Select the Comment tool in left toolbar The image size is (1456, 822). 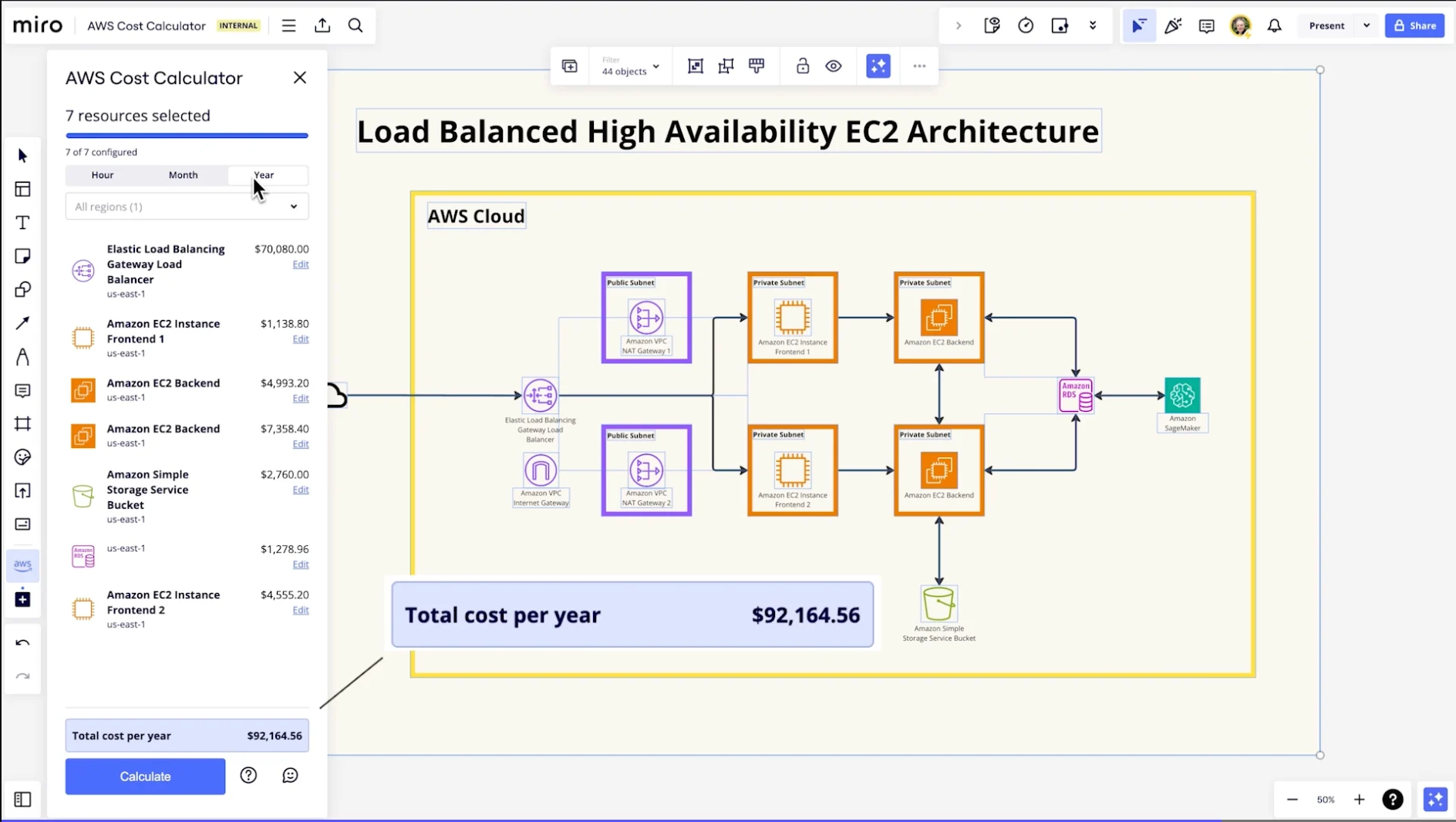(x=22, y=391)
